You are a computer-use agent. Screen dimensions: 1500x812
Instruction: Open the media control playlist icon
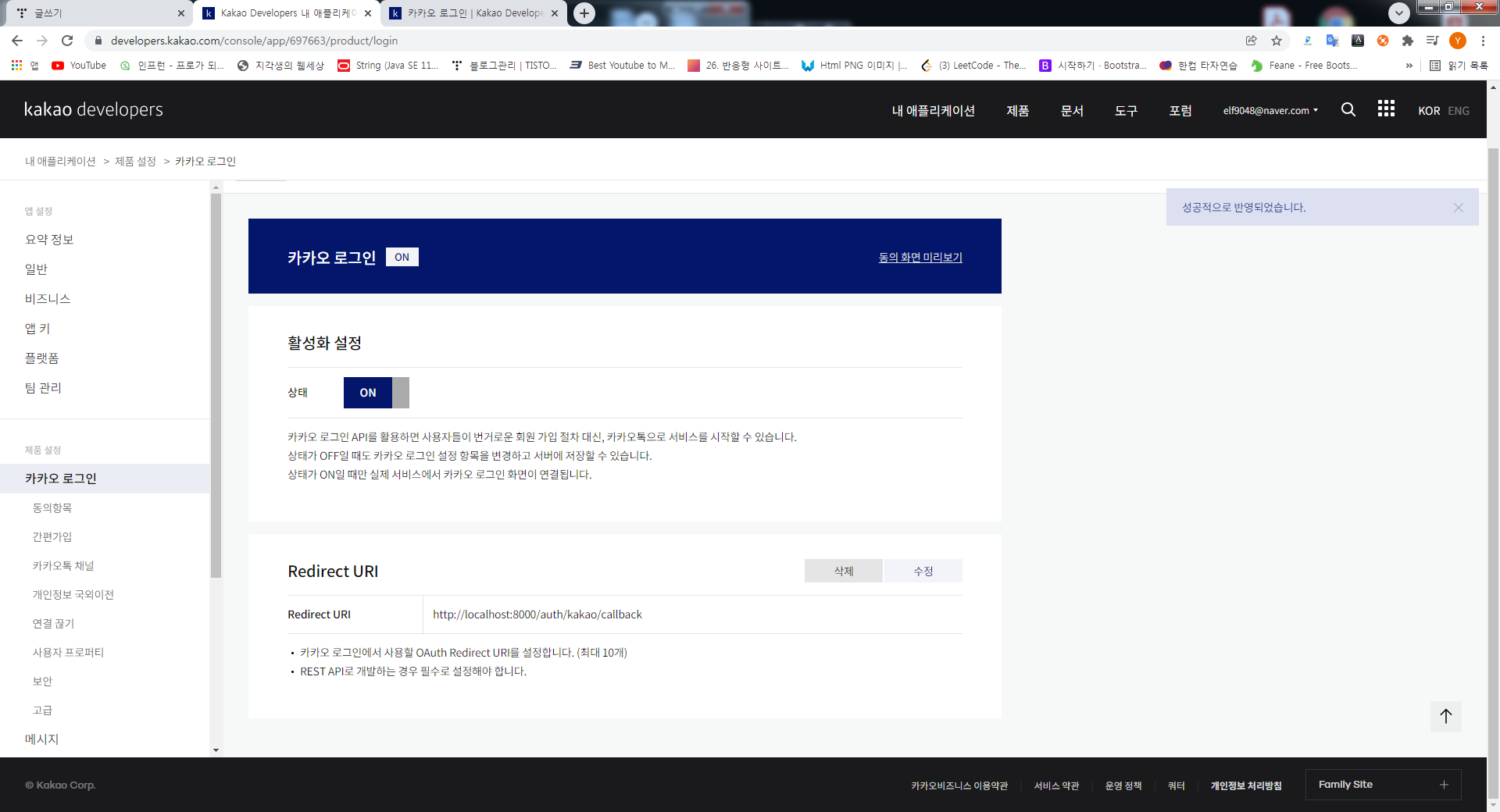1433,41
